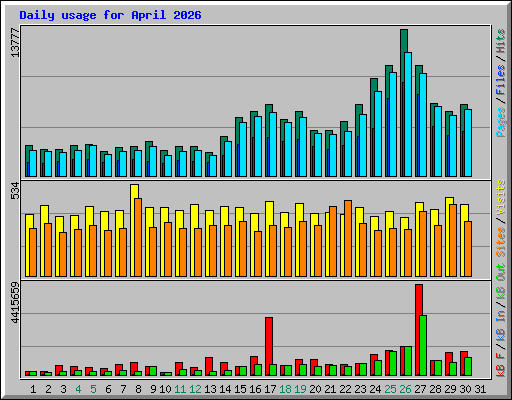The image size is (512, 400).
Task: Click the orange sites bar for day 30
Action: [x=468, y=249]
